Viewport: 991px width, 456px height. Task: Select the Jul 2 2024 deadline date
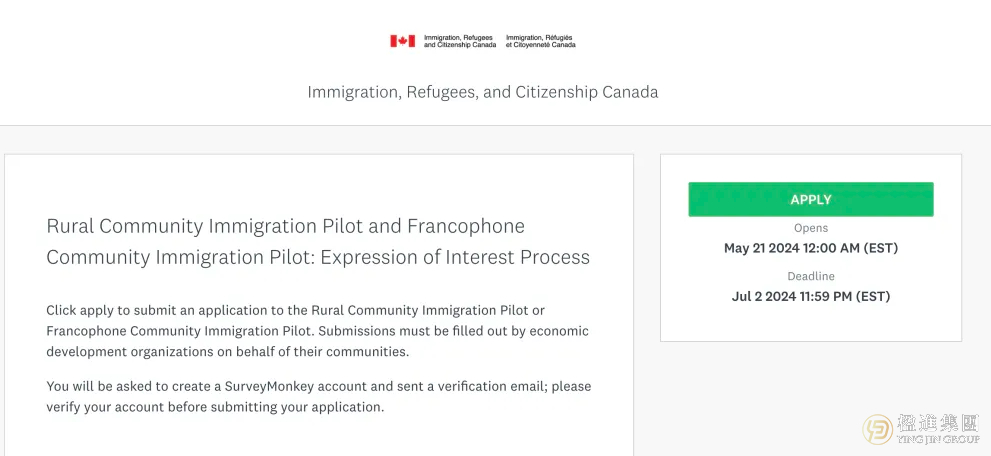click(x=811, y=296)
